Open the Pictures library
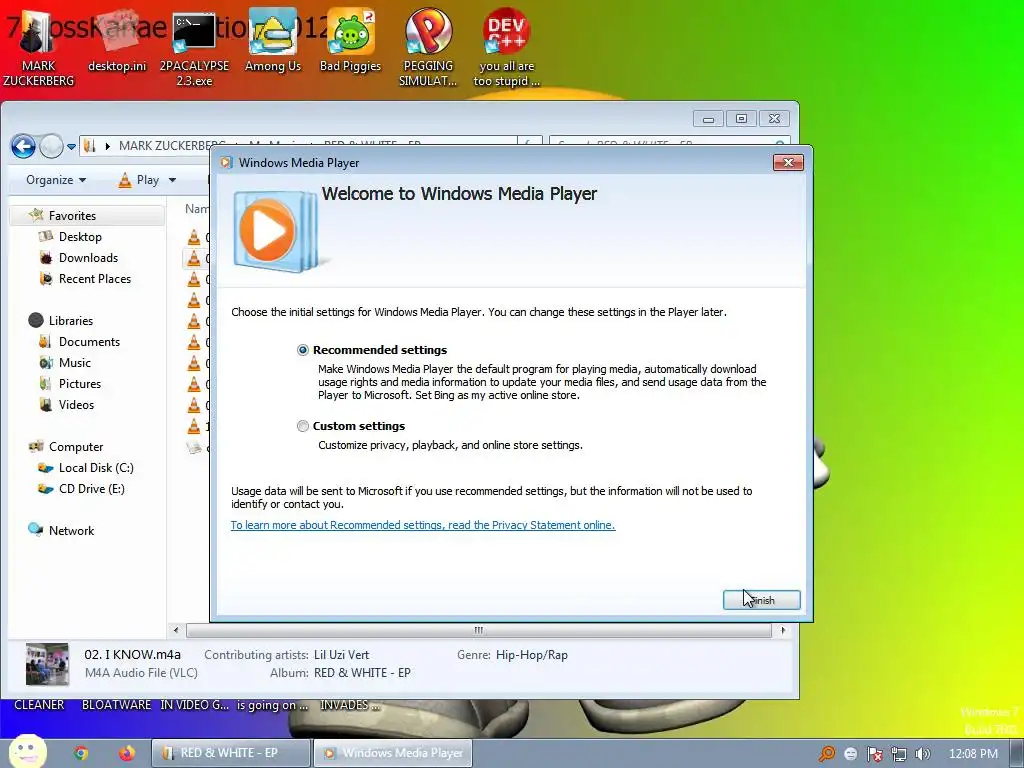Image resolution: width=1024 pixels, height=768 pixels. tap(80, 383)
